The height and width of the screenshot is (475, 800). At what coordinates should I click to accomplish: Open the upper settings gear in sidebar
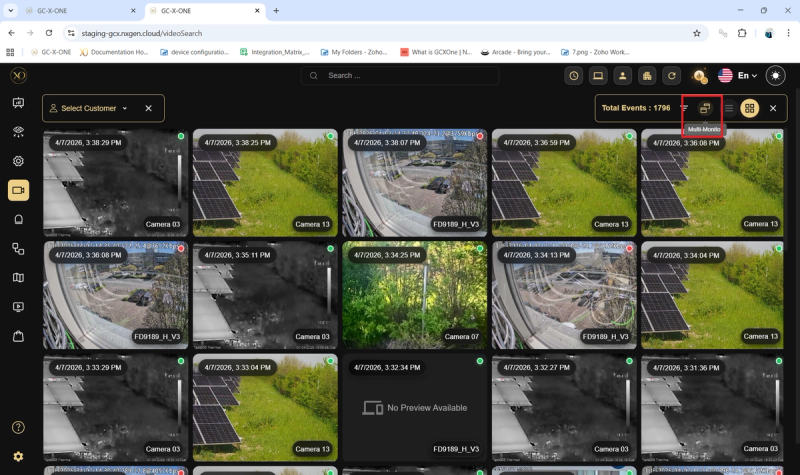18,161
